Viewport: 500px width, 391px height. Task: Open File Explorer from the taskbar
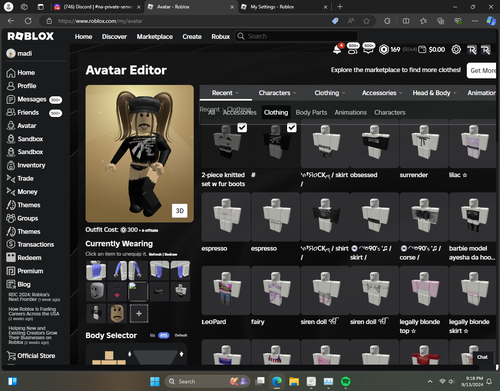coord(294,381)
